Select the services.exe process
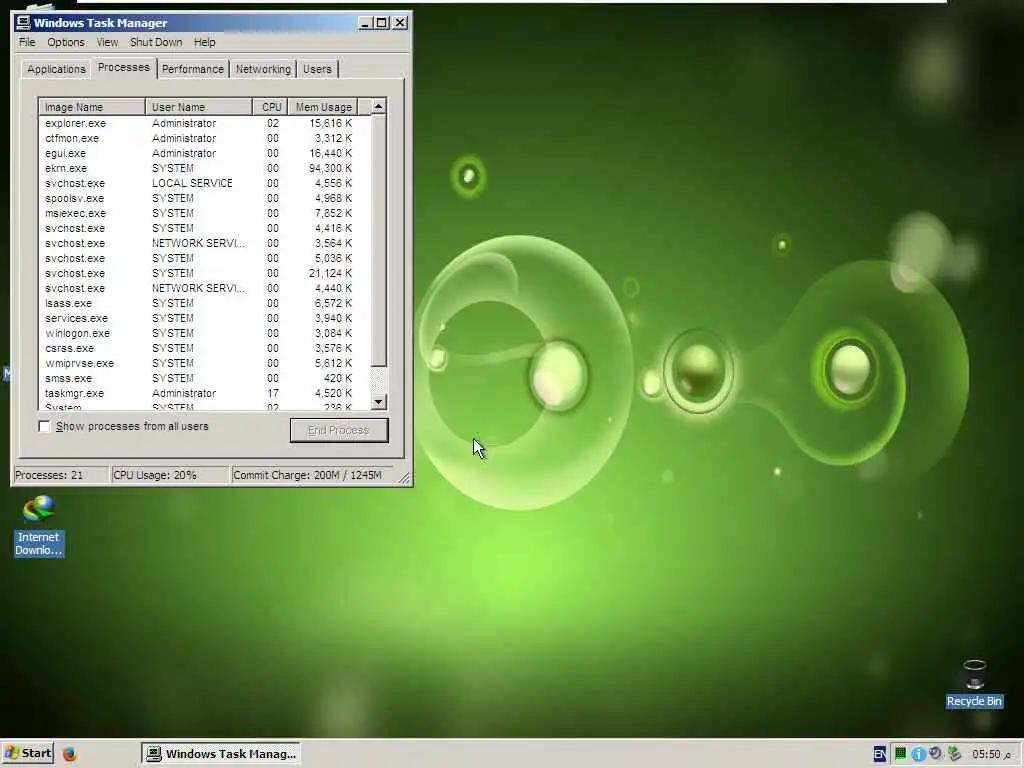 coord(204,319)
